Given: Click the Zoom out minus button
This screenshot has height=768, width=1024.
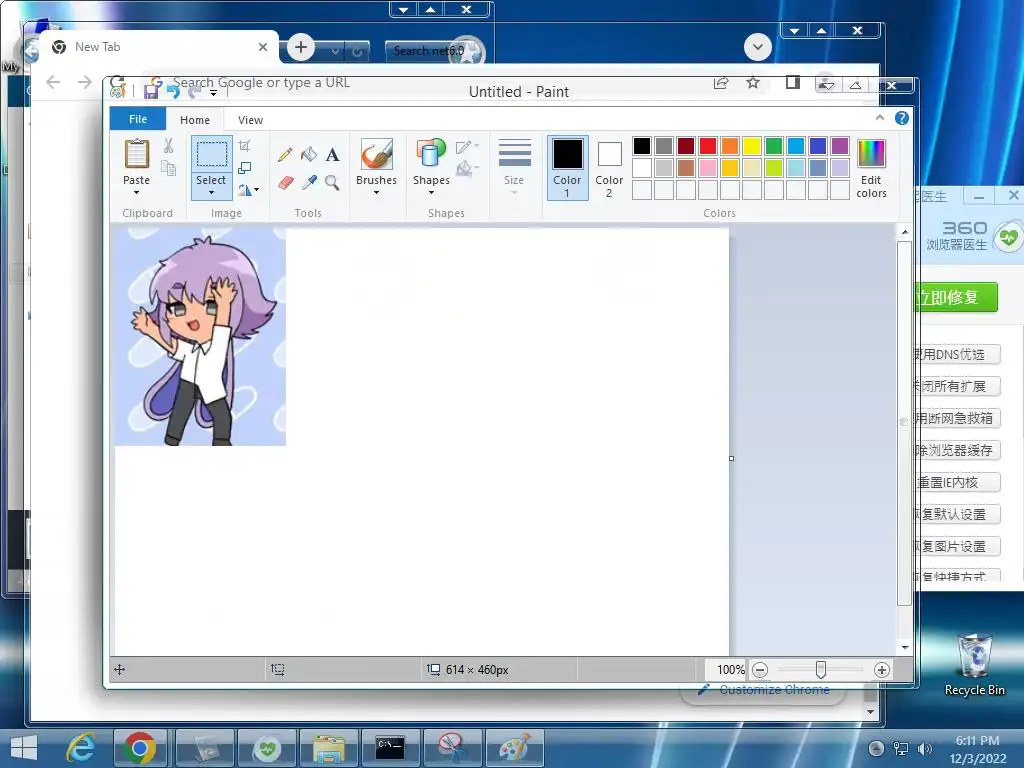Looking at the screenshot, I should pyautogui.click(x=760, y=669).
